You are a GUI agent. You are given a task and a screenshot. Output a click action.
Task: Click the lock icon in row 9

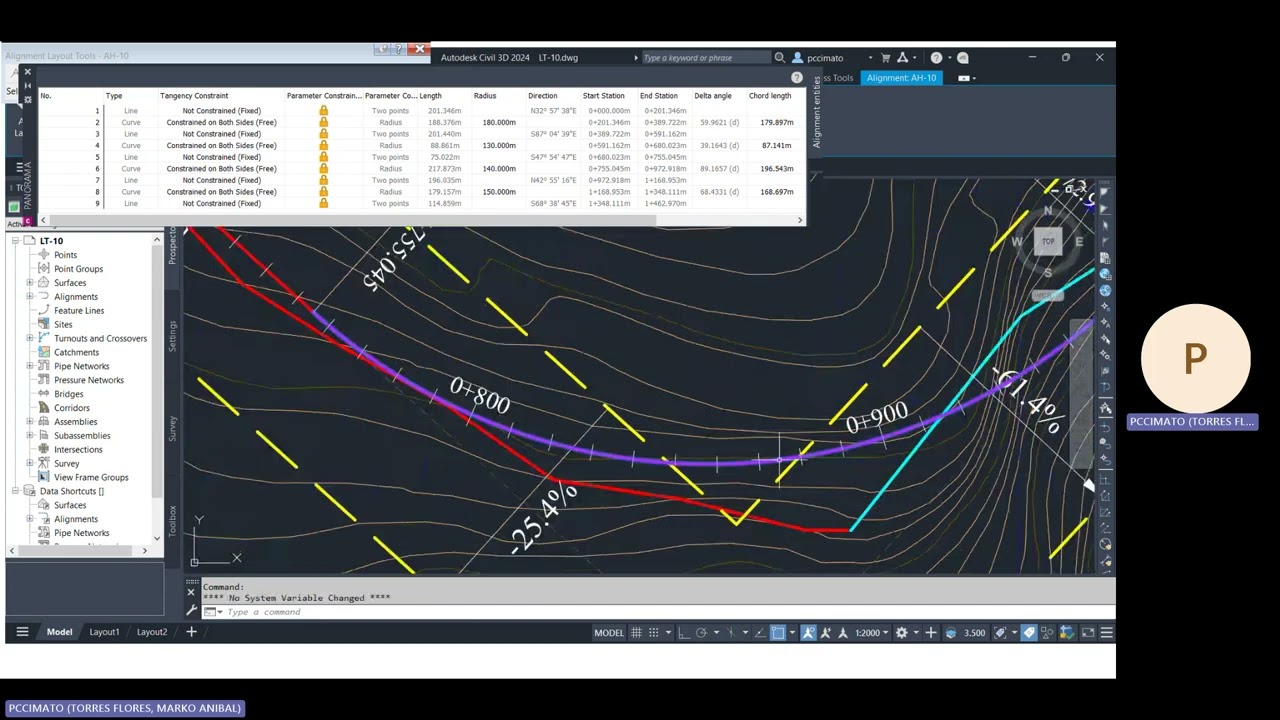coord(323,204)
